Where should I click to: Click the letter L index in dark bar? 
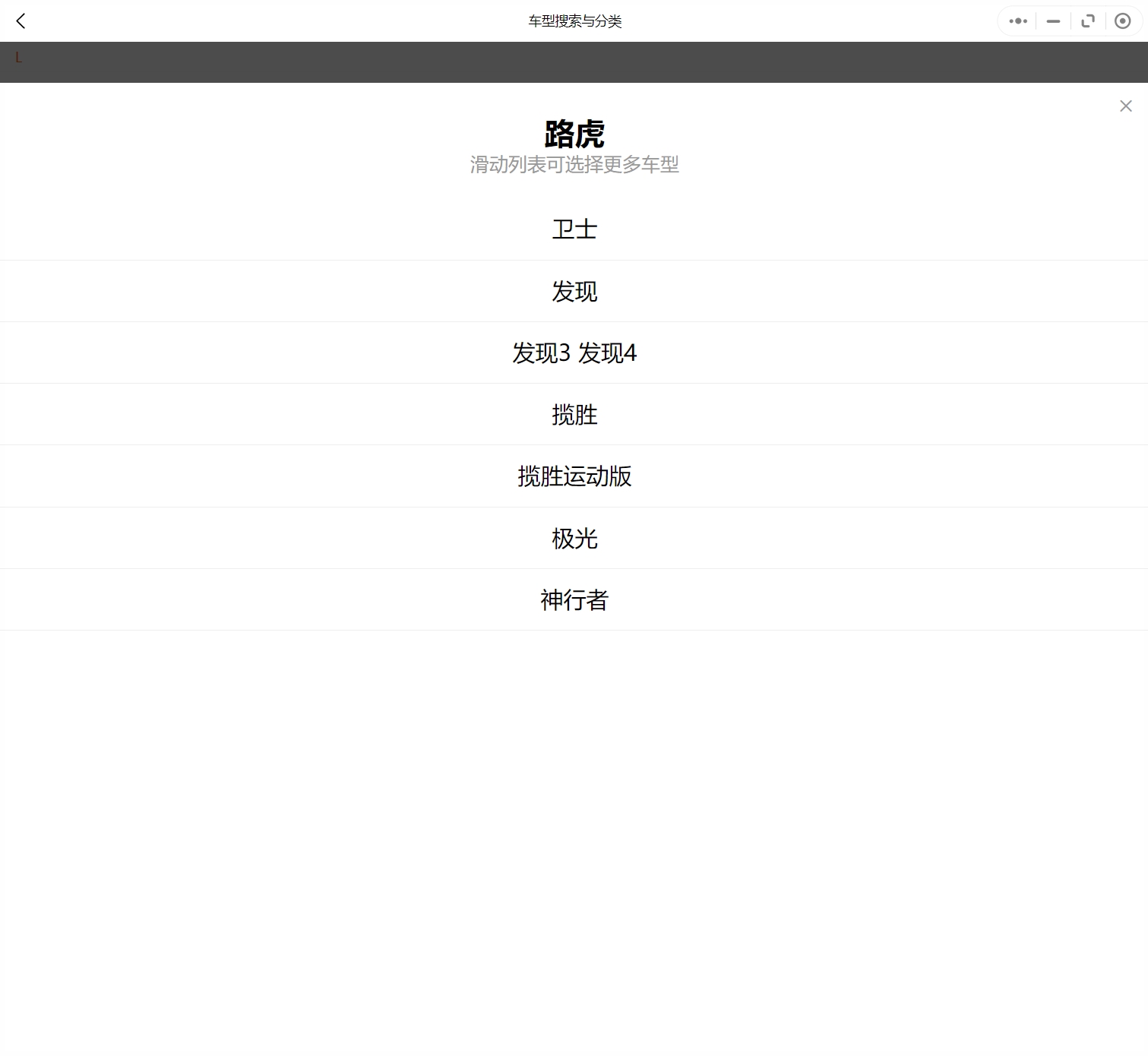[x=18, y=58]
